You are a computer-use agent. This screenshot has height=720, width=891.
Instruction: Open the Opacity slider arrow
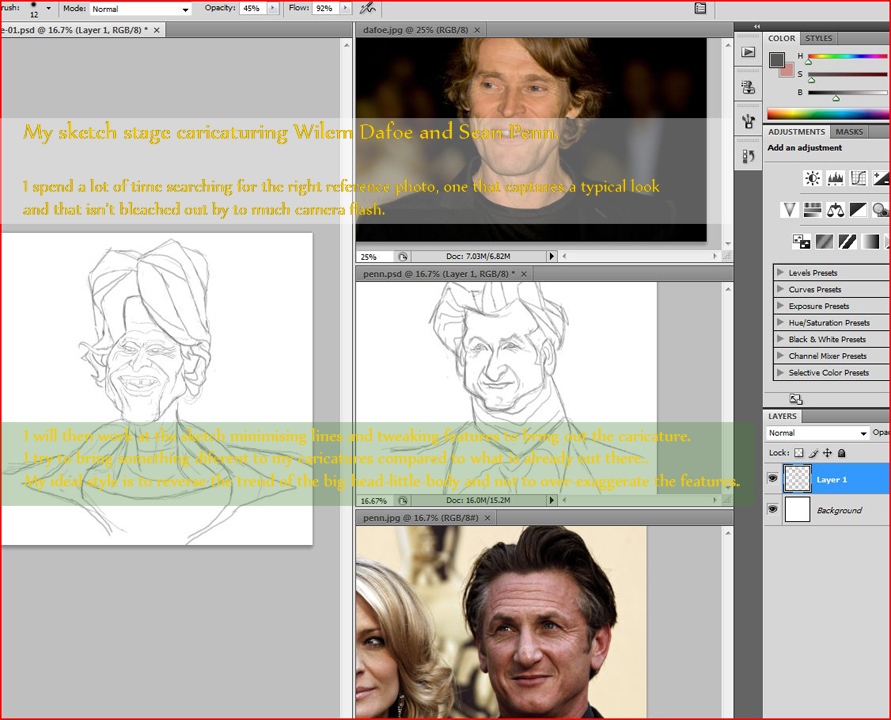click(273, 9)
